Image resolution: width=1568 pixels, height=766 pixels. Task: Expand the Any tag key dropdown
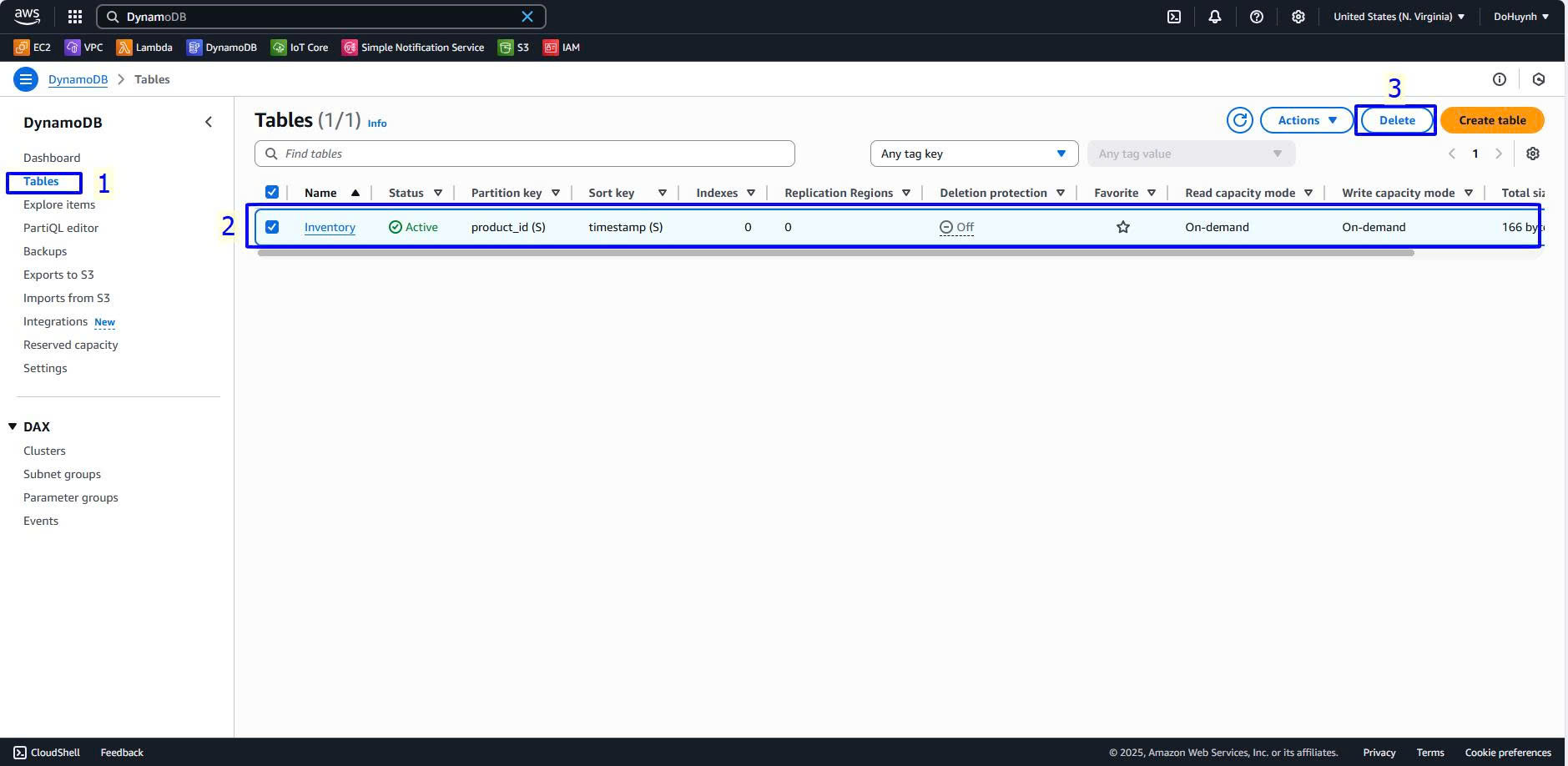click(974, 154)
